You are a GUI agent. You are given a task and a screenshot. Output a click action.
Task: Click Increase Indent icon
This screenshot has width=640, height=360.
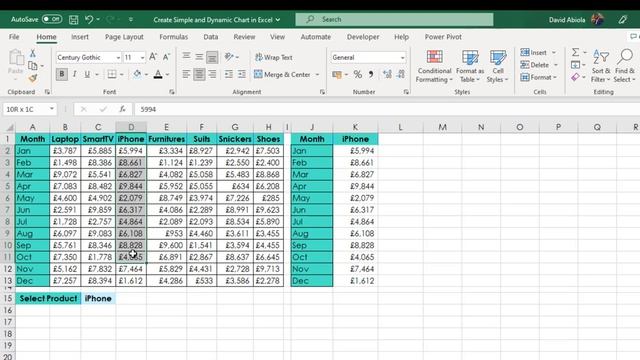242,74
